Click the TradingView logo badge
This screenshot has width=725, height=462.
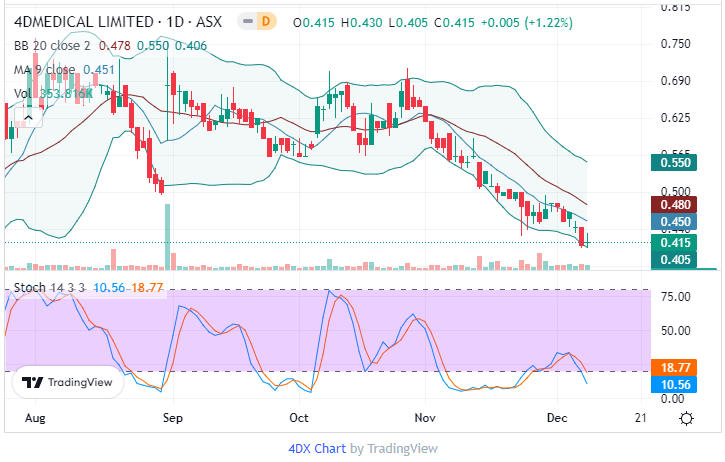click(x=58, y=382)
